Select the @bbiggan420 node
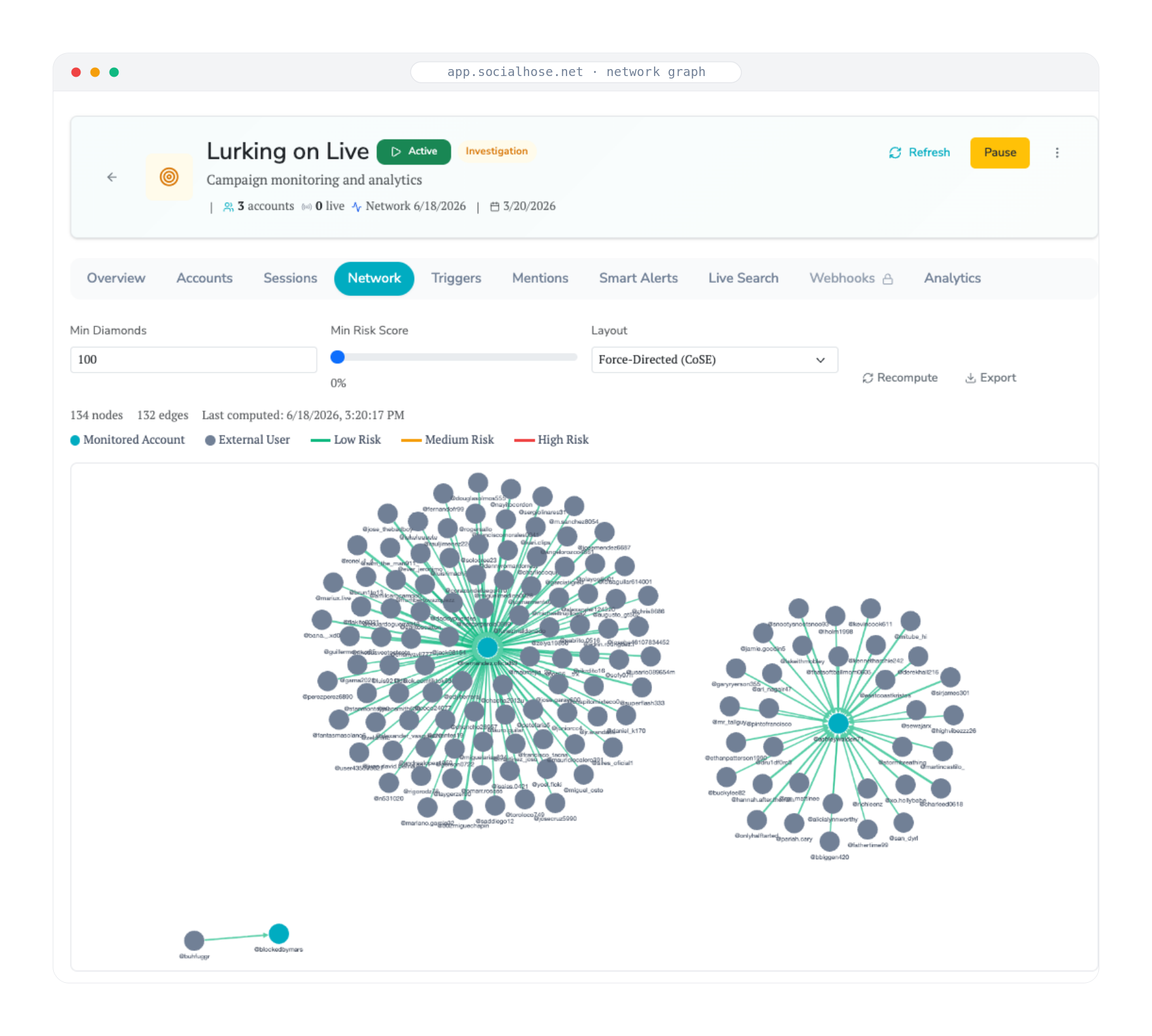Image resolution: width=1152 pixels, height=1036 pixels. [829, 841]
